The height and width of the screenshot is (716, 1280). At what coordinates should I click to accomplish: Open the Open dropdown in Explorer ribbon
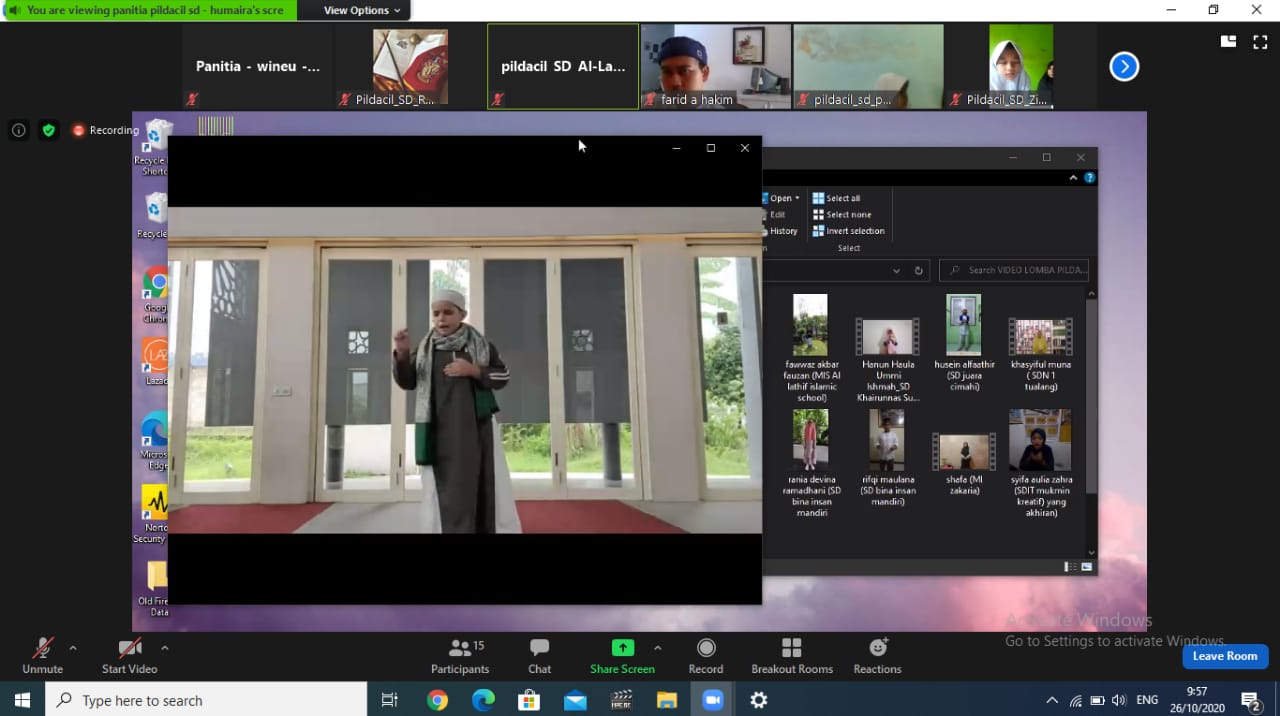click(782, 198)
